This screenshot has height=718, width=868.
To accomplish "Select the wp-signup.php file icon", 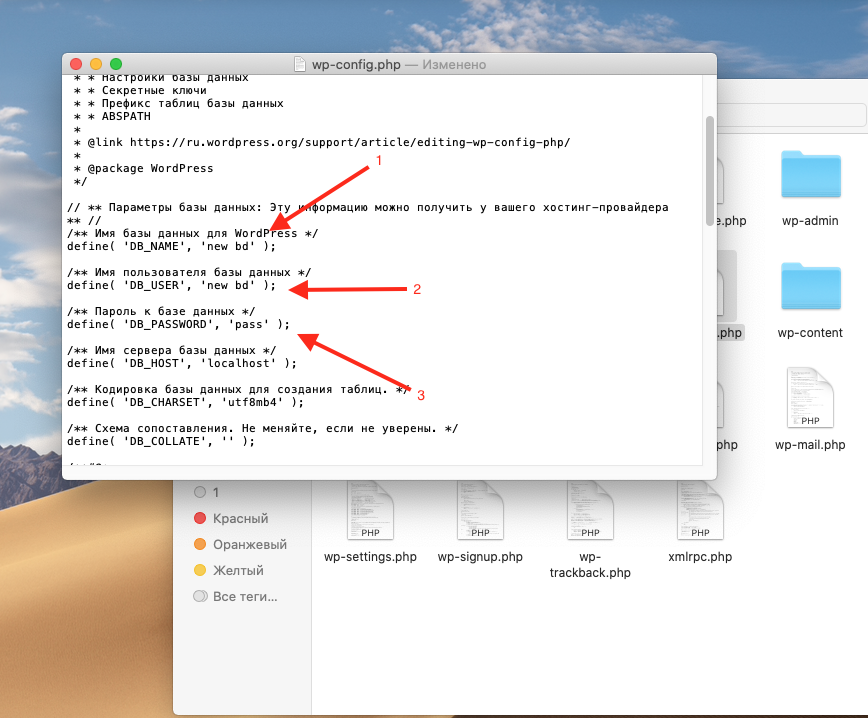I will point(480,510).
